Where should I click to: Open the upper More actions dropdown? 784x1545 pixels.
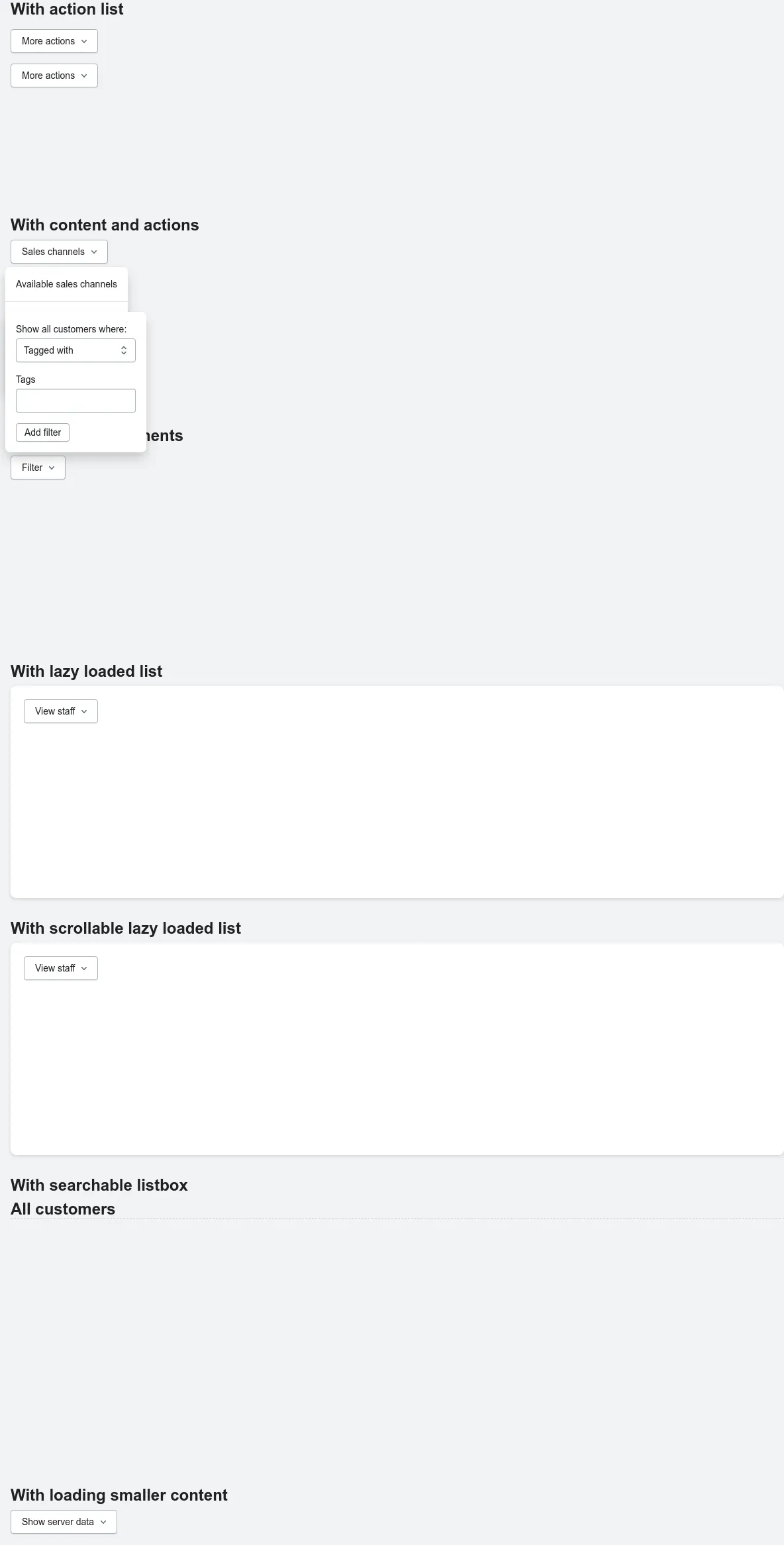54,41
